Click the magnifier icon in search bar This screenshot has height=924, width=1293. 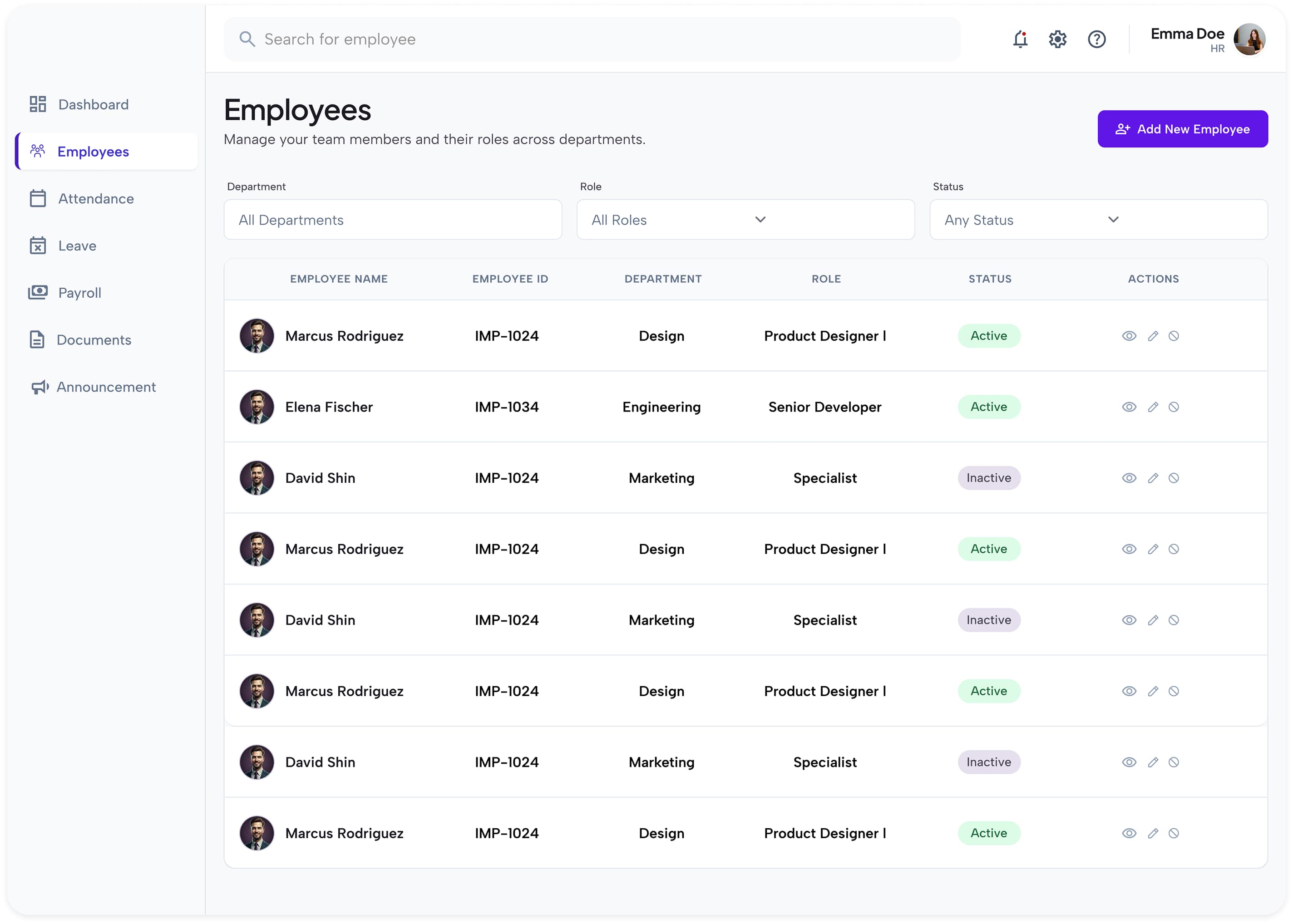click(247, 39)
